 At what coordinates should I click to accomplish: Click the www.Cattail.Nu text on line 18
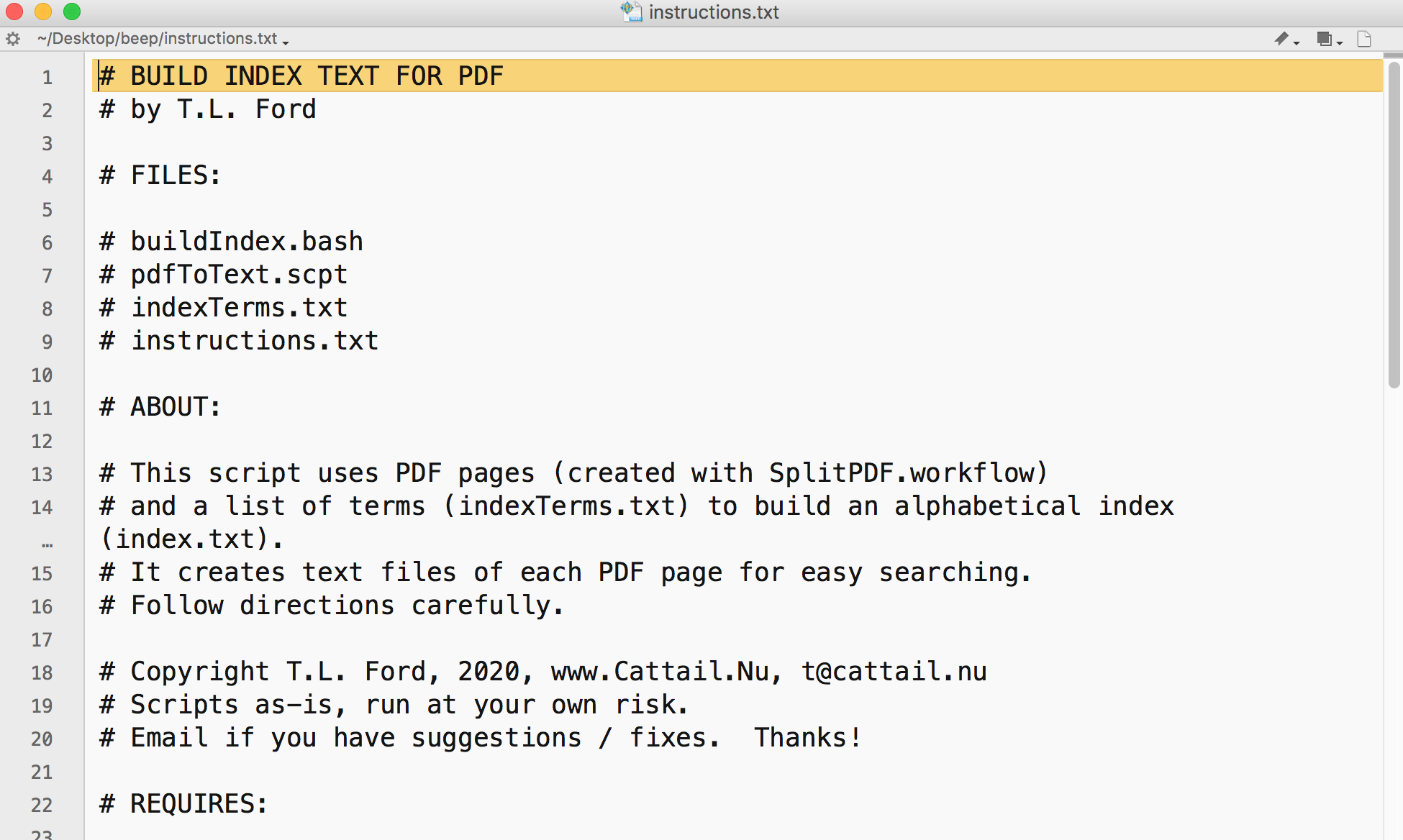[660, 672]
